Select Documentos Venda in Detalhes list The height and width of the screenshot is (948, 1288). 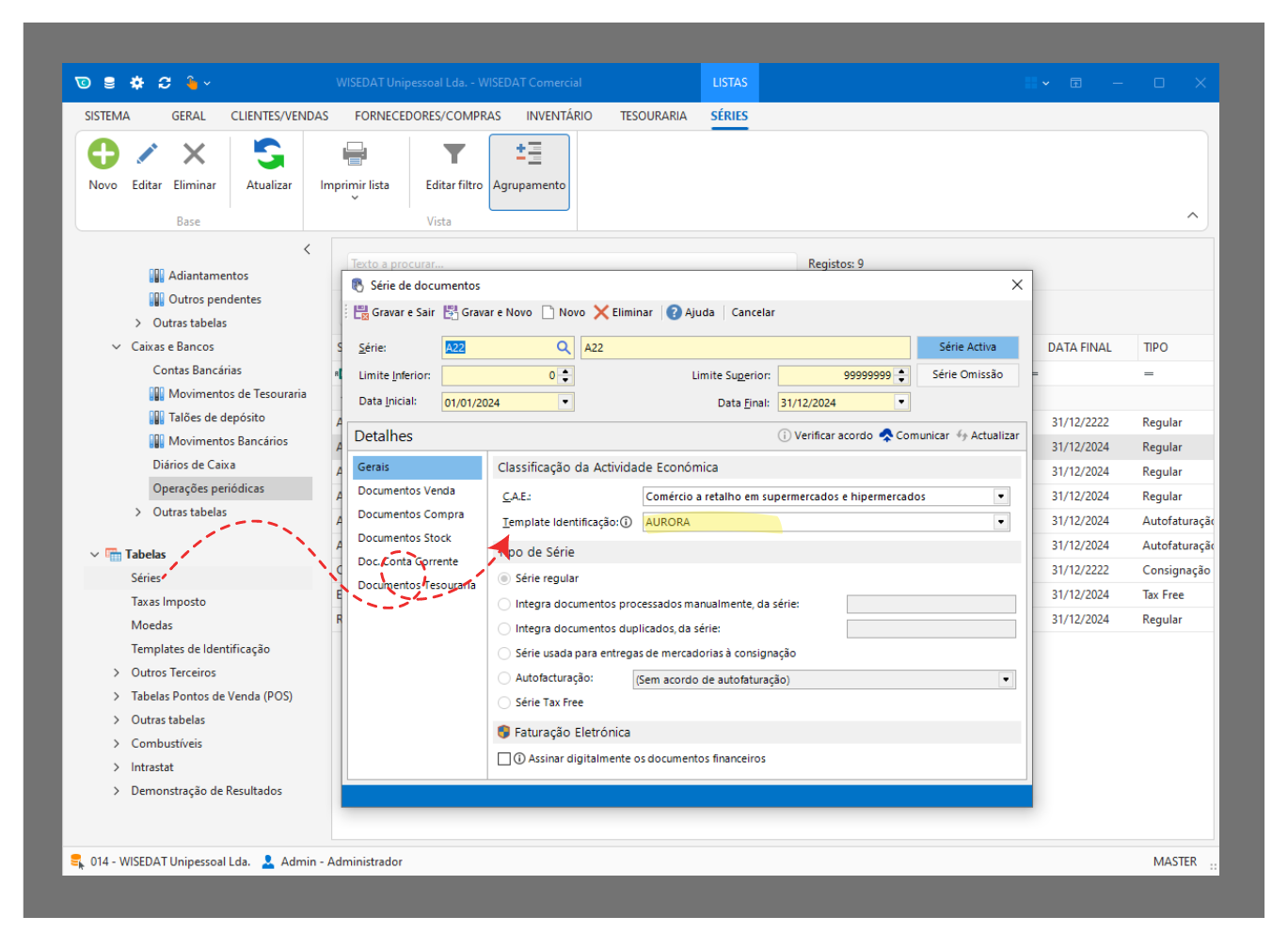coord(406,491)
